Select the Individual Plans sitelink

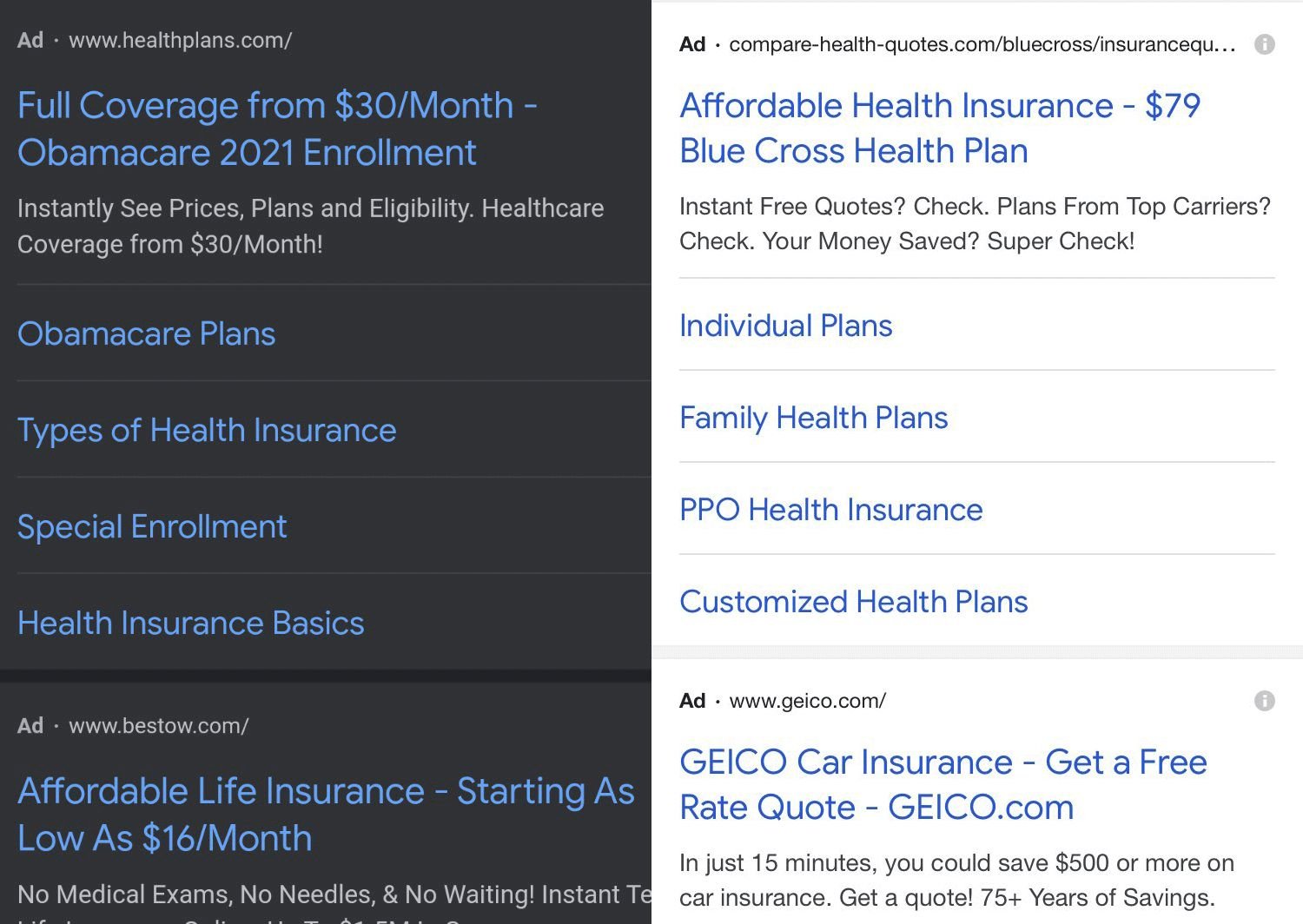click(x=785, y=326)
